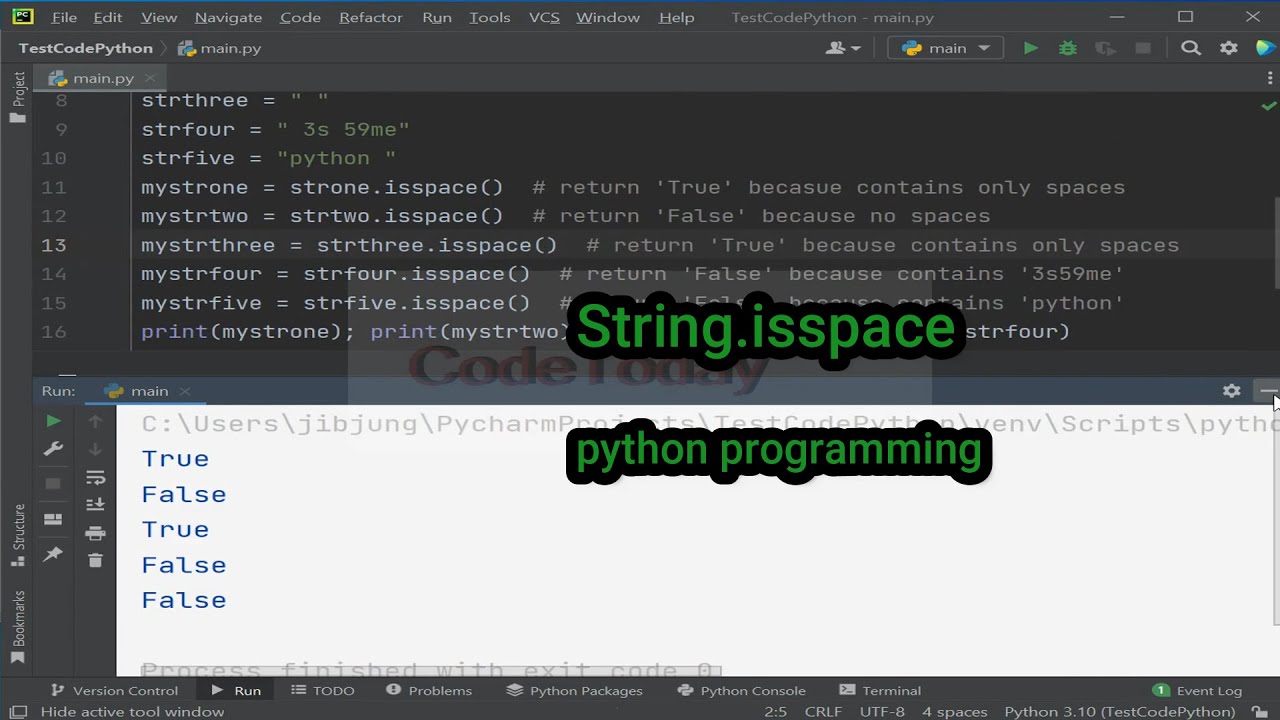The image size is (1280, 720).
Task: Open the TestCodePython breadcrumb menu
Action: coord(85,47)
